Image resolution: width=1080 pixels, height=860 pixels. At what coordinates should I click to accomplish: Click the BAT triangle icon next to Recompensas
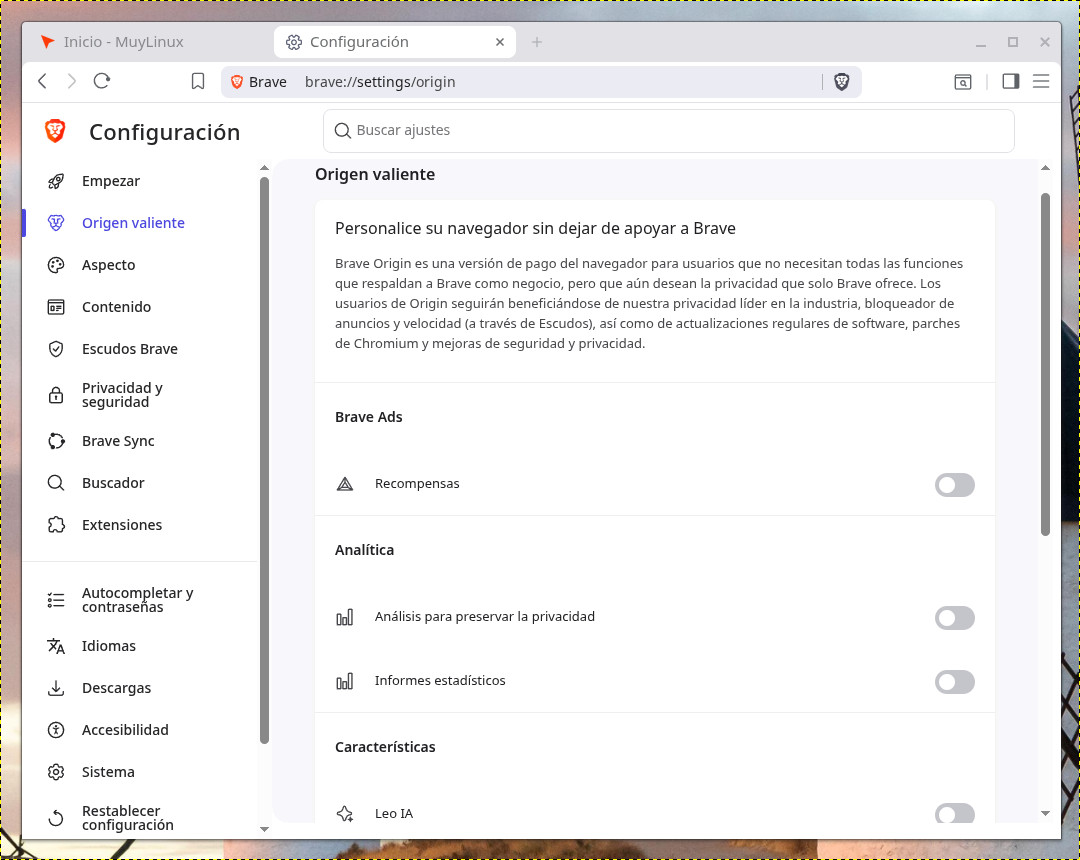tap(345, 484)
